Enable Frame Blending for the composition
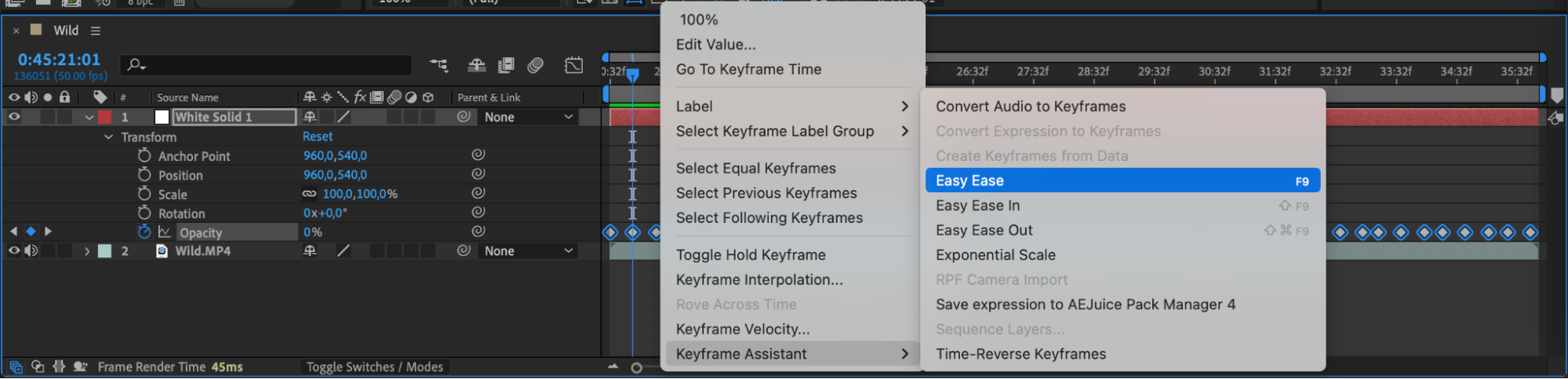1568x379 pixels. 506,65
